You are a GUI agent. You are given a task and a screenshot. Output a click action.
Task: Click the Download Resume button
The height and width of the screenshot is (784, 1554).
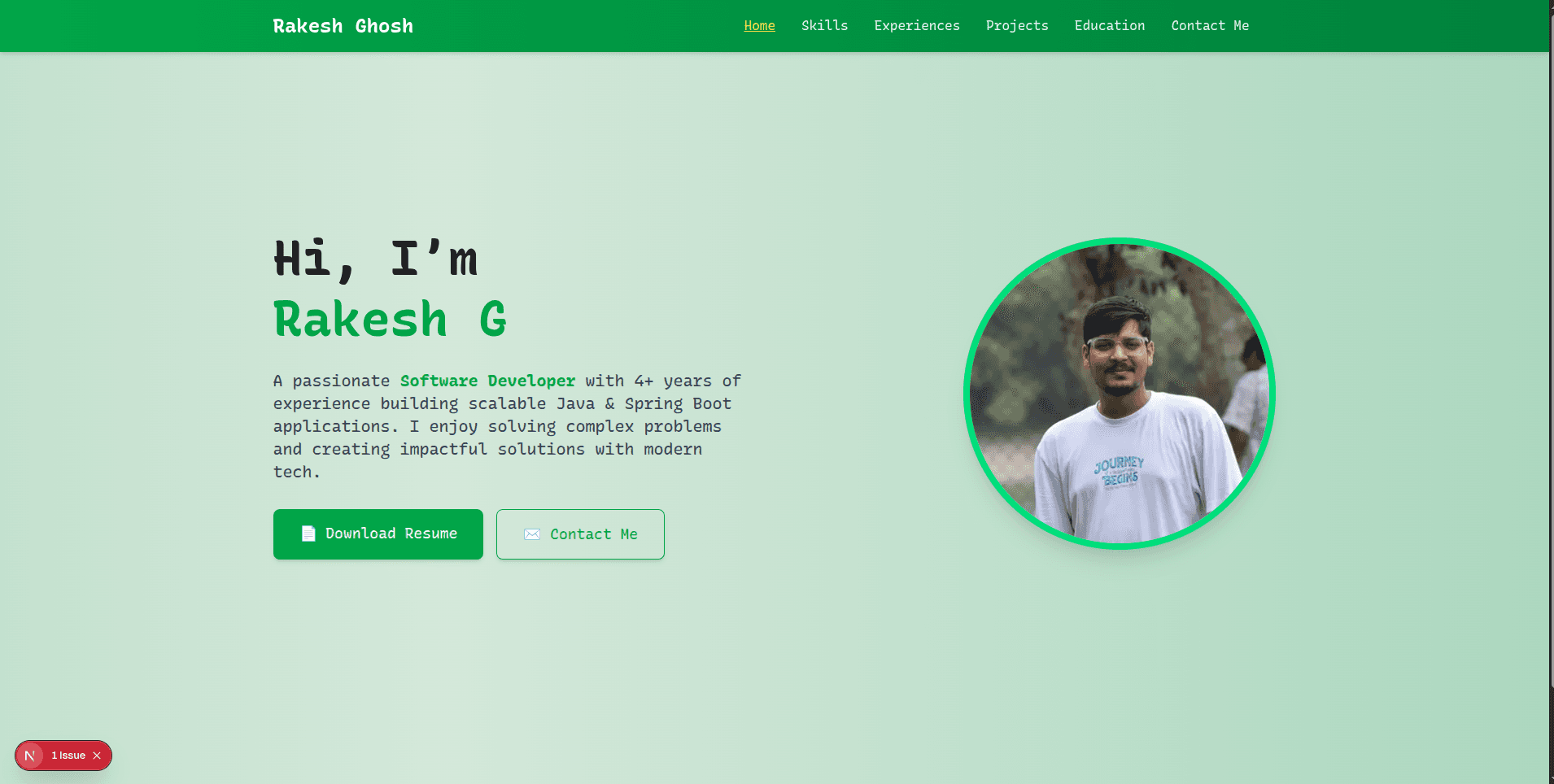(x=378, y=534)
